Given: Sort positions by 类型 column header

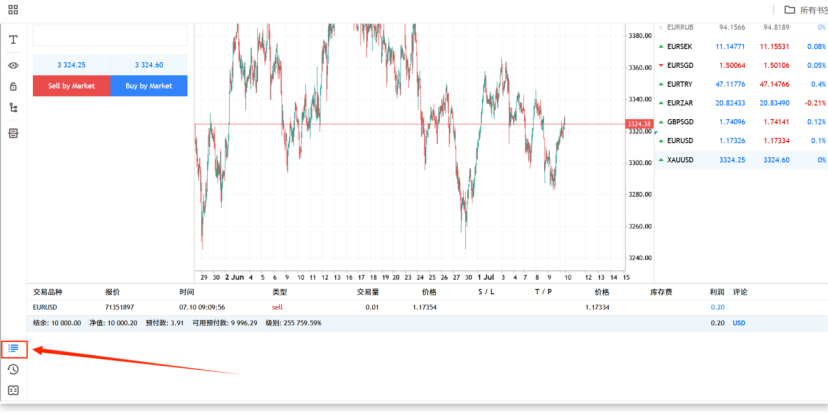Looking at the screenshot, I should pos(279,292).
